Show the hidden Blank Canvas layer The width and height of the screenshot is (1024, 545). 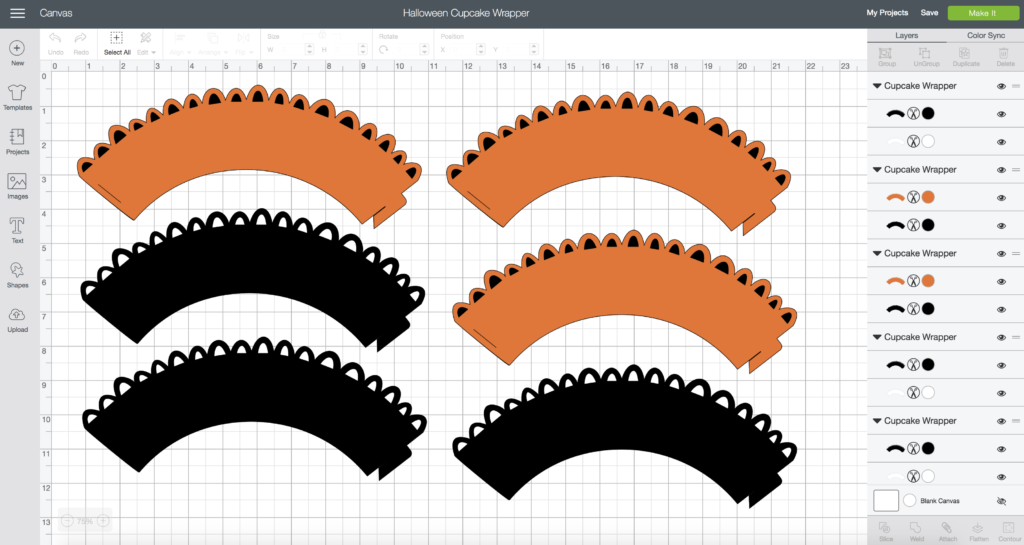coord(1001,501)
